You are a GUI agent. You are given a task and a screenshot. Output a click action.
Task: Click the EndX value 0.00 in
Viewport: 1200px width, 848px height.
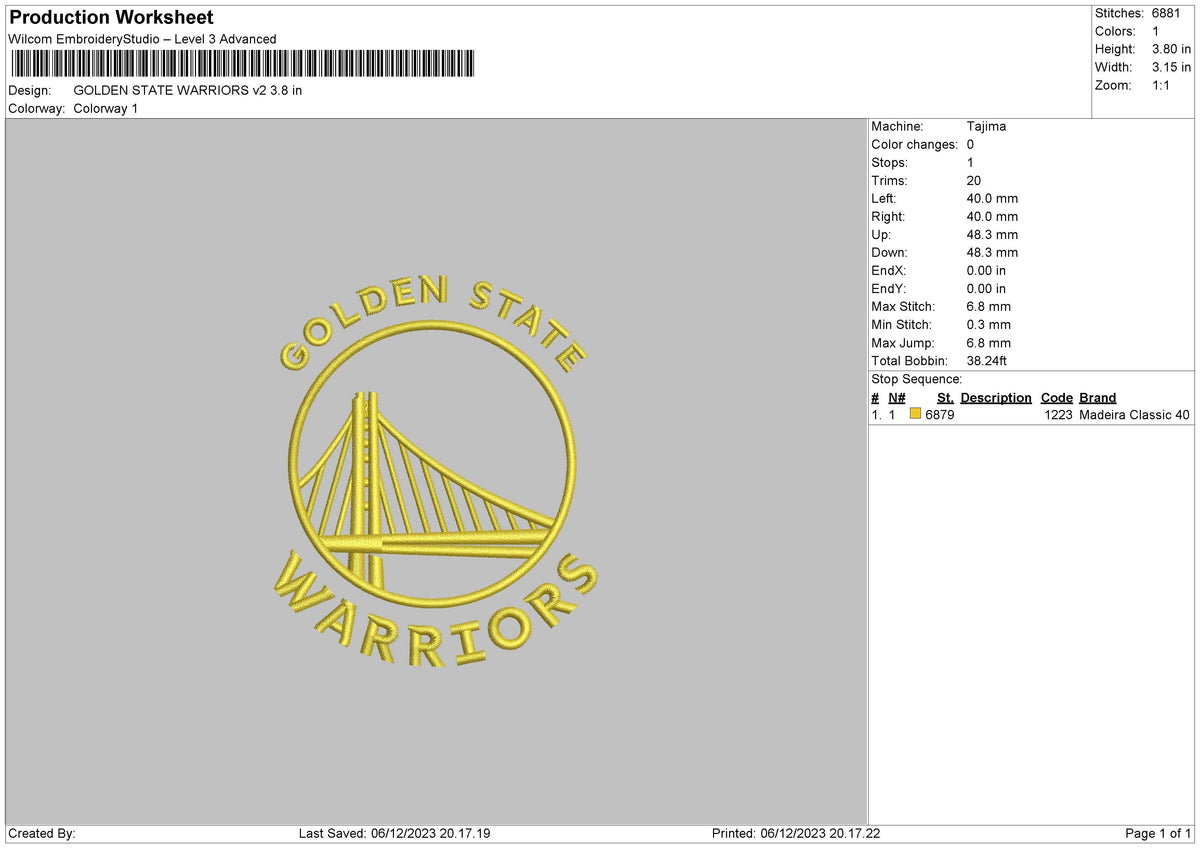[986, 270]
